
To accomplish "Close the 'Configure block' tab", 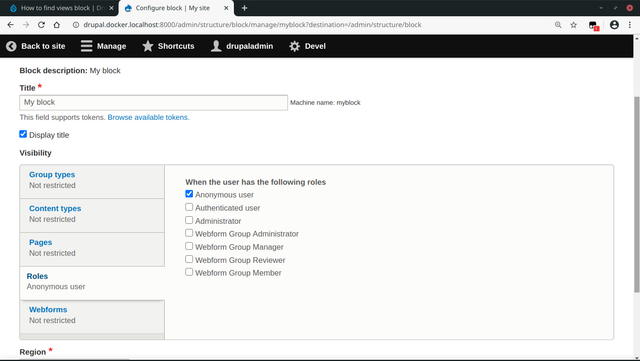I will click(x=226, y=8).
